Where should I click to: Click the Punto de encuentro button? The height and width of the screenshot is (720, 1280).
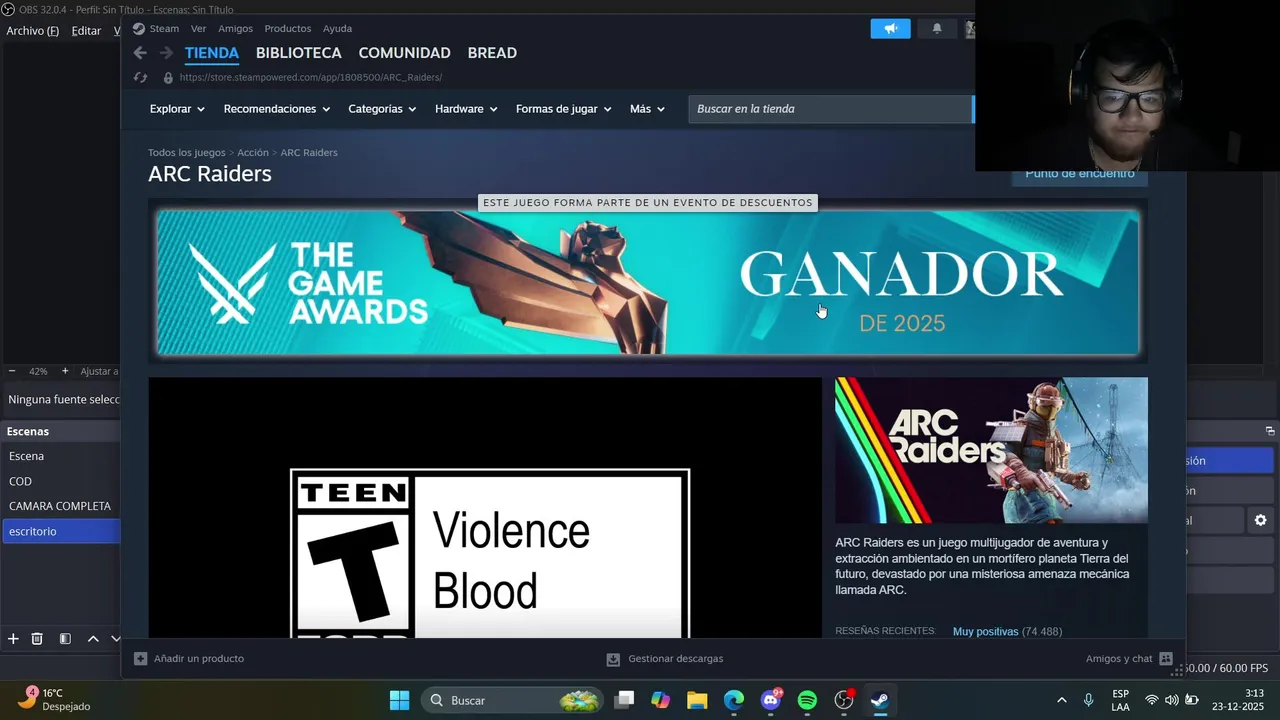click(x=1080, y=175)
